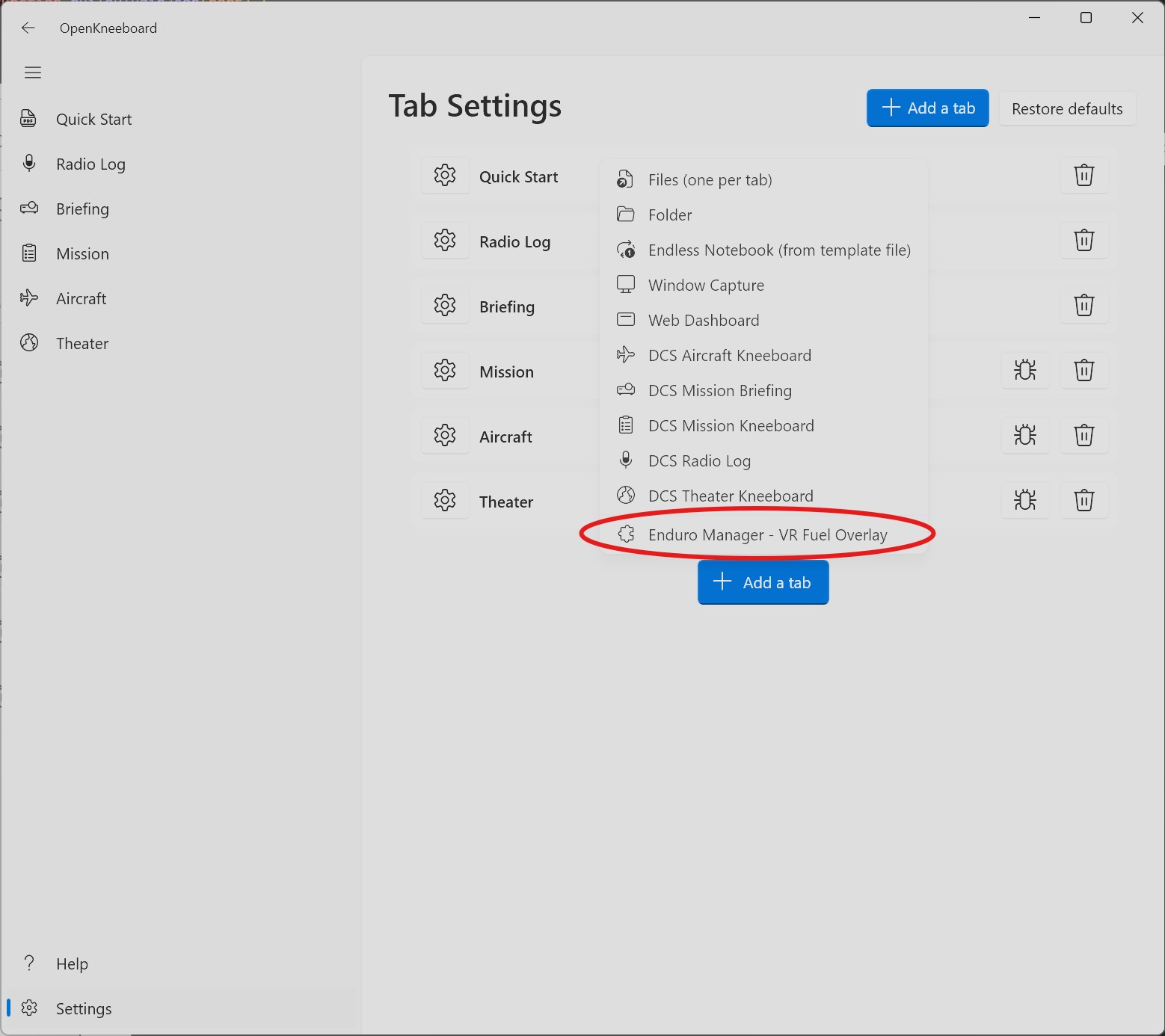Open Quick Start in the sidebar

click(x=179, y=120)
